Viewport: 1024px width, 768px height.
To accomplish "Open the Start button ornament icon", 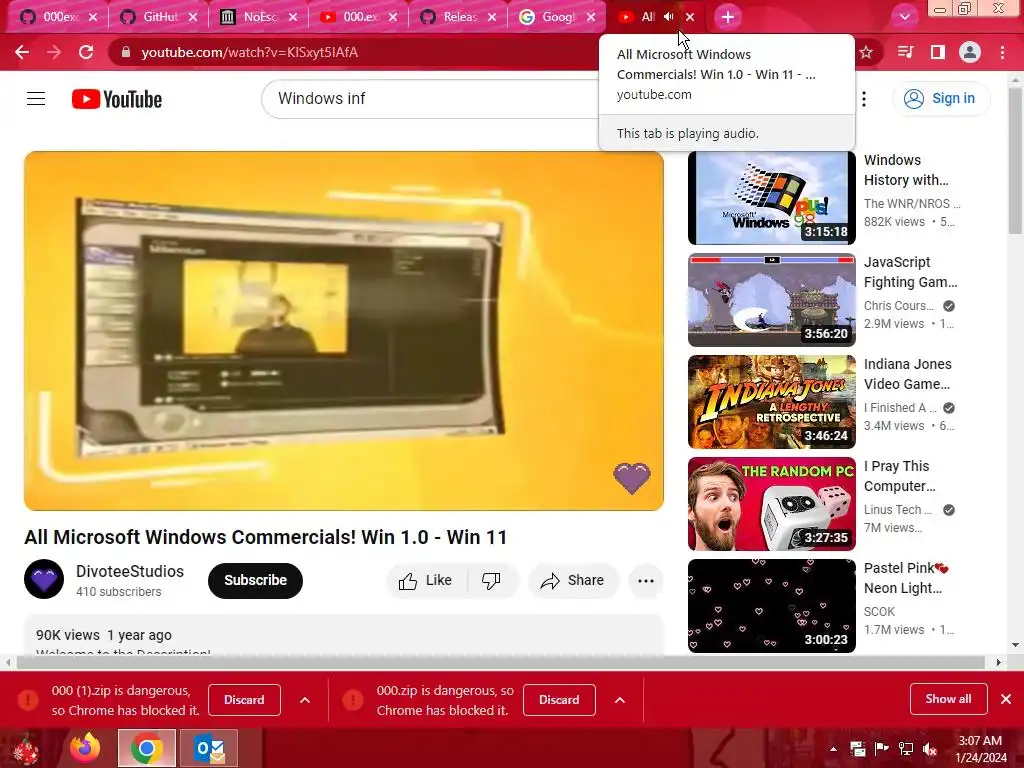I will 26,750.
